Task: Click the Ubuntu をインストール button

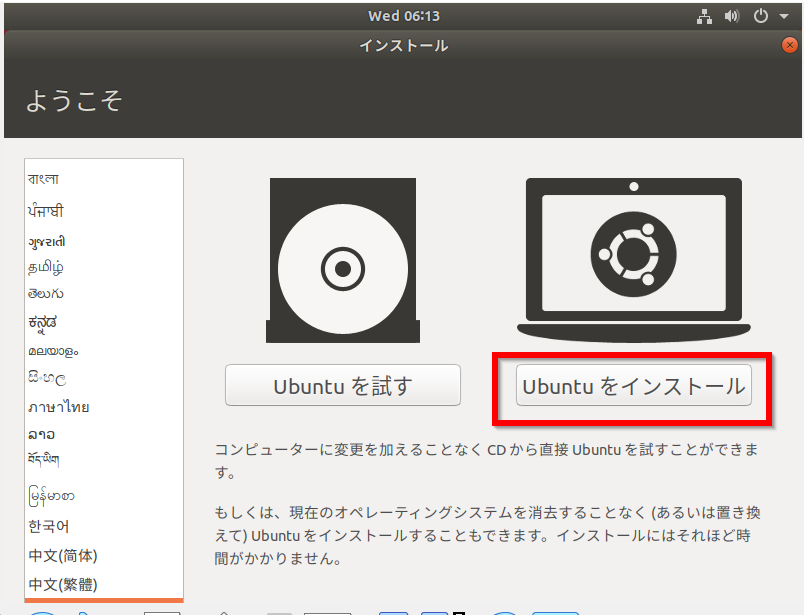Action: pos(634,386)
